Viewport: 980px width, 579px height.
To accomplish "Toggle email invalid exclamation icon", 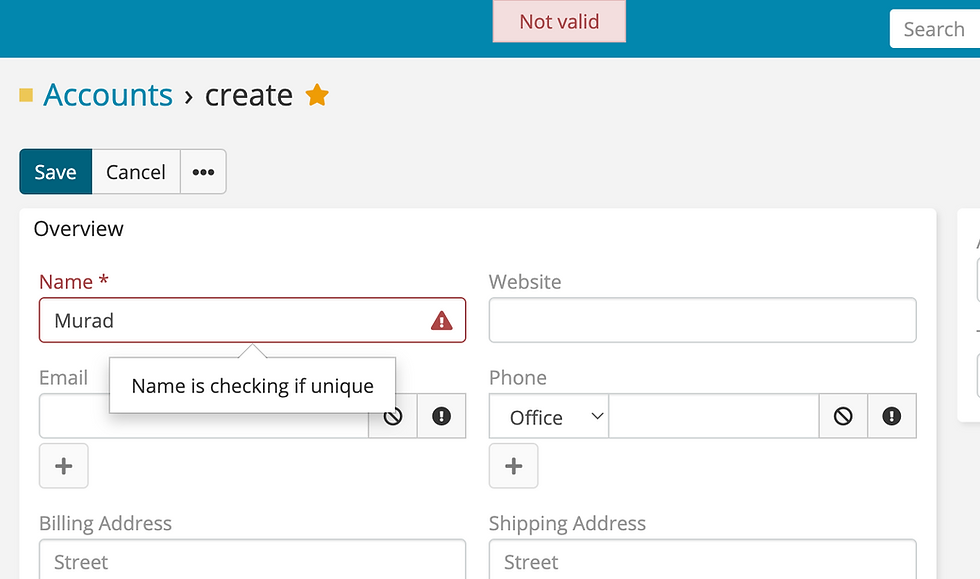I will 441,417.
